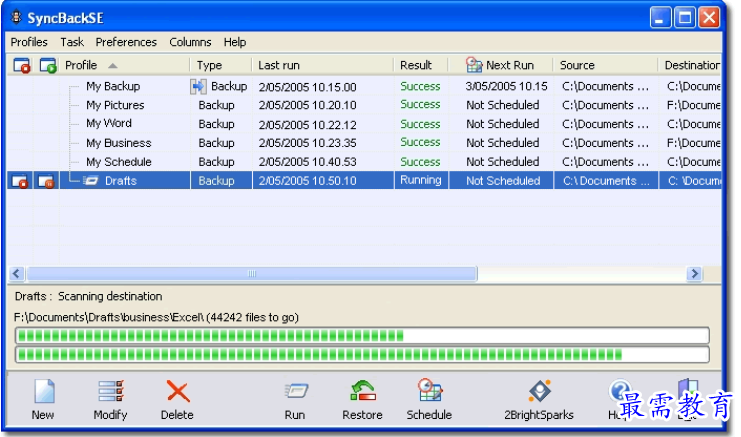
Task: Sort by the Profile column header
Action: (x=81, y=65)
